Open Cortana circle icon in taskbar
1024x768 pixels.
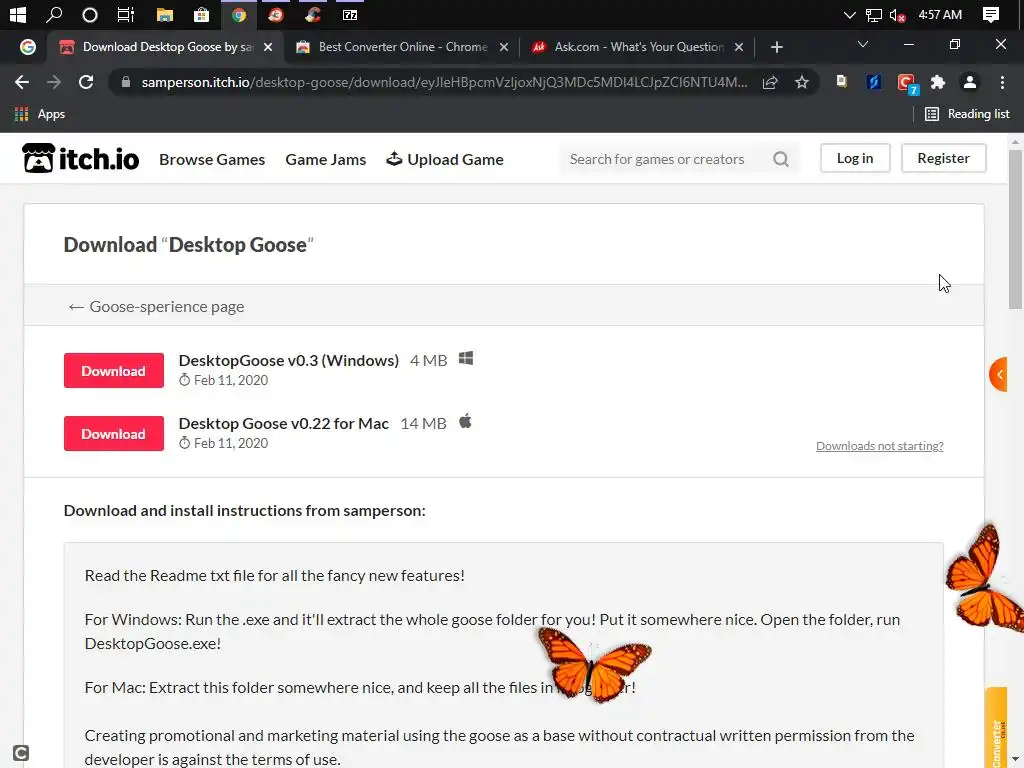pos(90,14)
